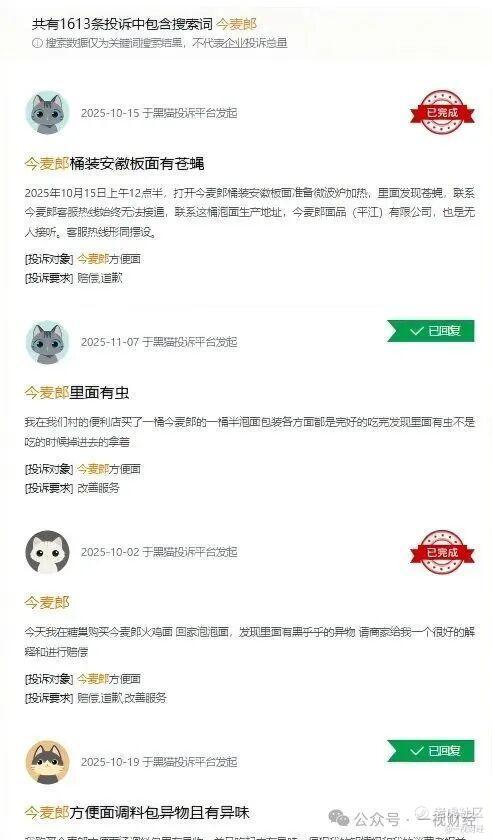The width and height of the screenshot is (492, 840).
Task: Click the gray cat avatar dated 2025-10-15
Action: click(x=47, y=113)
